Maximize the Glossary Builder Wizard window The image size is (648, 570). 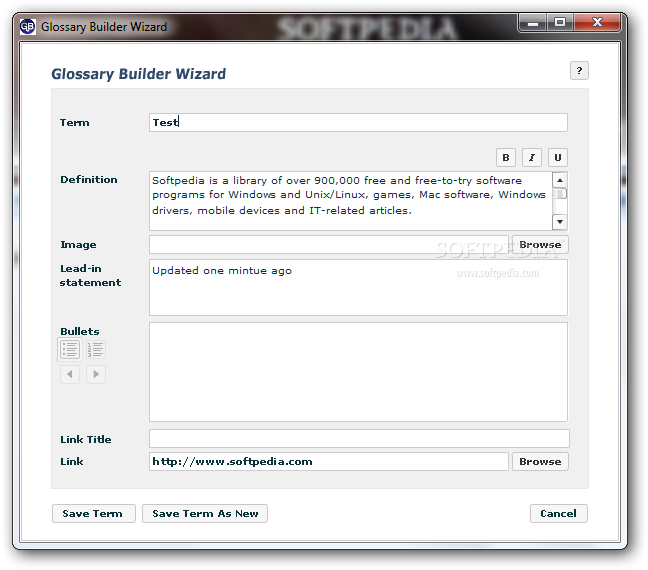(x=560, y=22)
